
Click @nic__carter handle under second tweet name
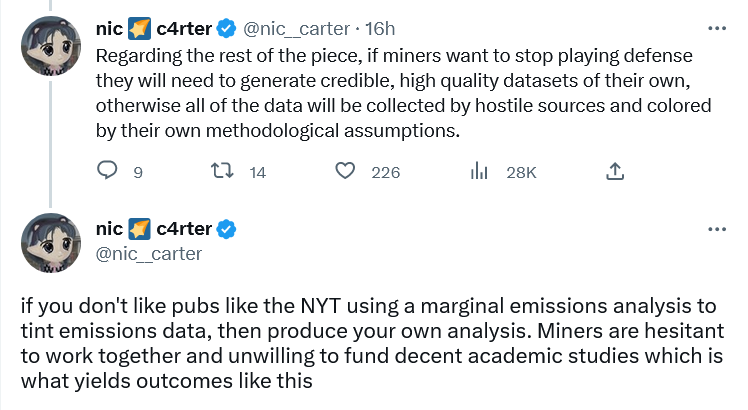[x=148, y=254]
